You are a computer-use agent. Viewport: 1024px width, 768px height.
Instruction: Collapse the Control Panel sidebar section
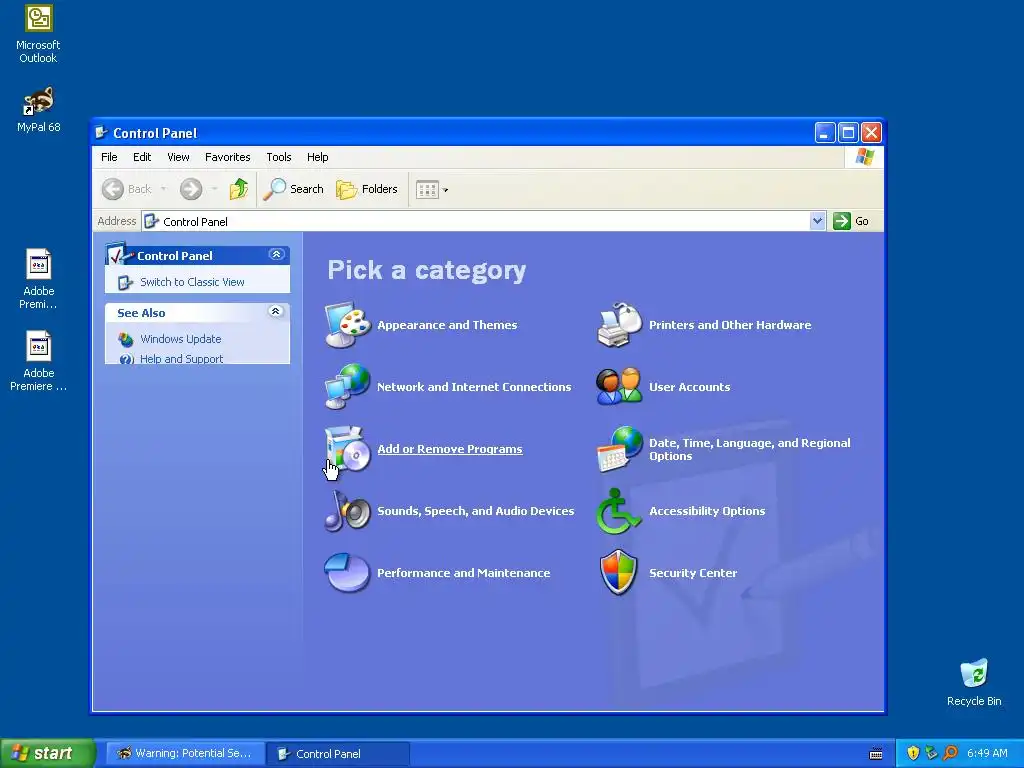point(276,255)
